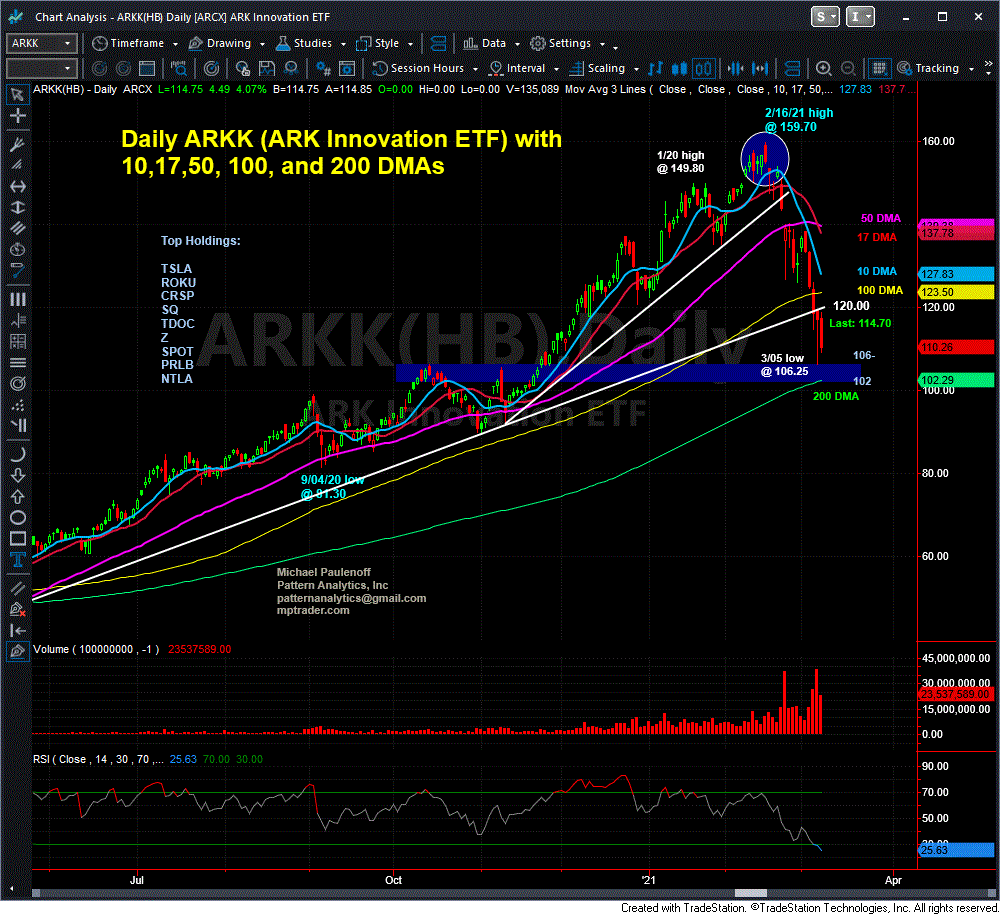Select the crosshair cursor tool
This screenshot has height=914, width=1000.
tap(17, 116)
